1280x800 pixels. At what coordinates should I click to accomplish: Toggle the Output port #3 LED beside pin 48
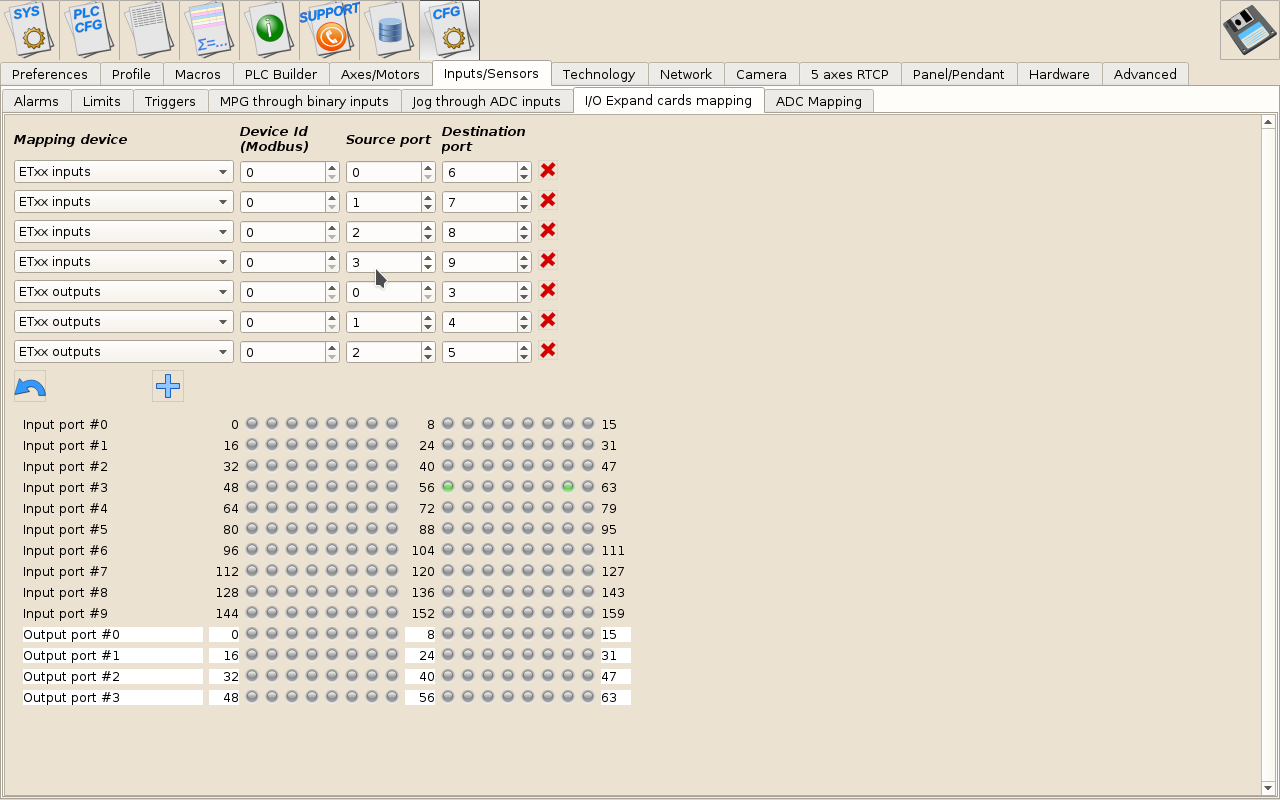(252, 697)
